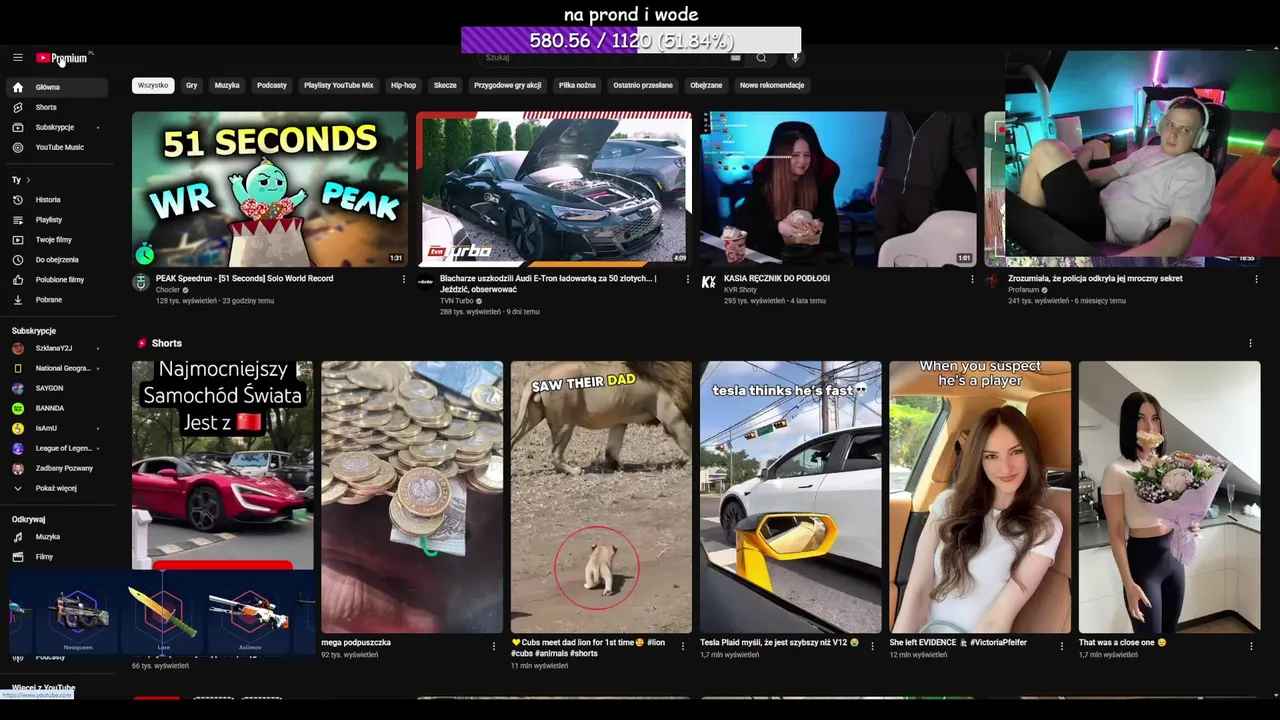
Task: Open Twoje filmy in sidebar
Action: click(x=58, y=240)
